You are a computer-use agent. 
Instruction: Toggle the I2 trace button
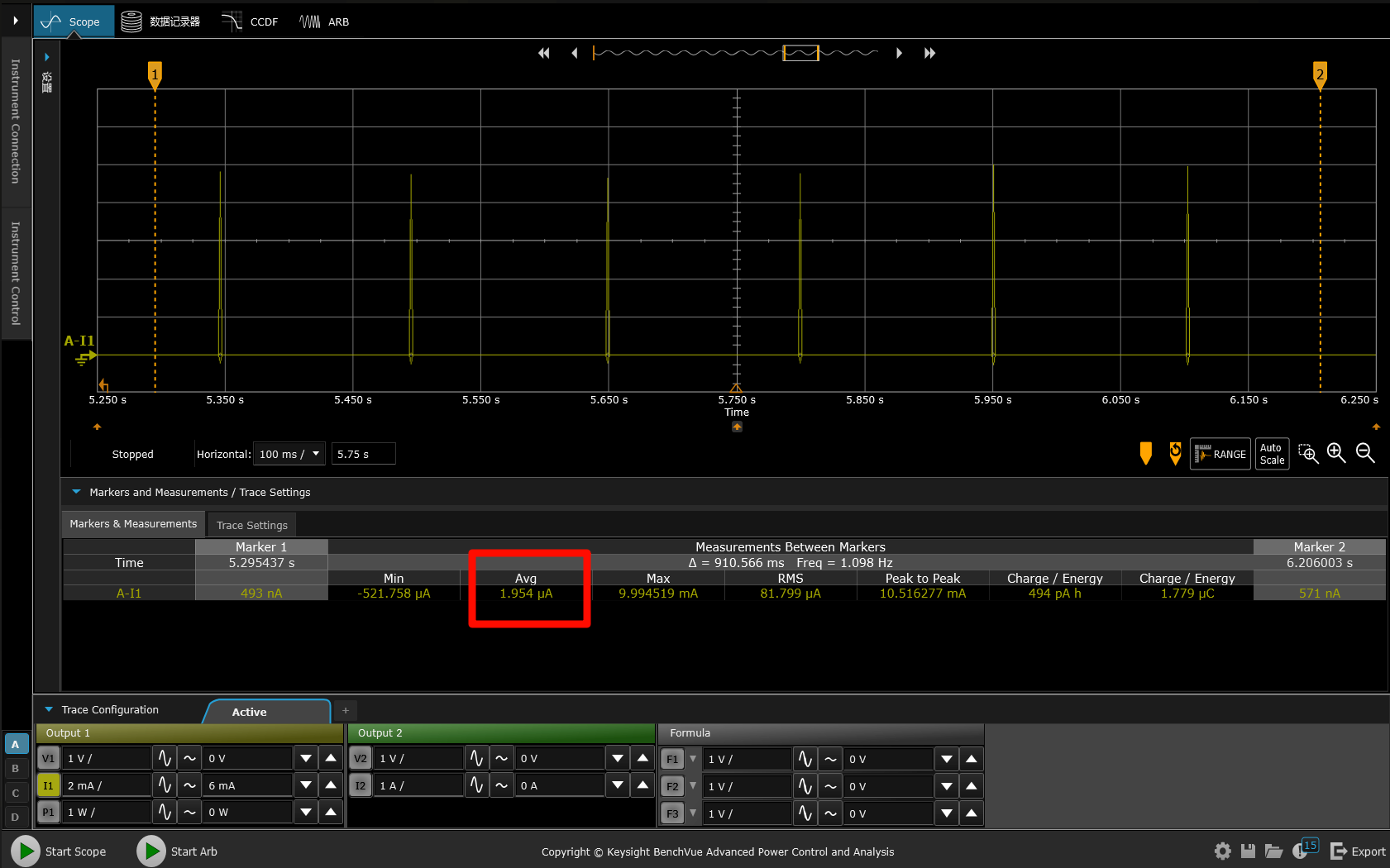coord(361,785)
